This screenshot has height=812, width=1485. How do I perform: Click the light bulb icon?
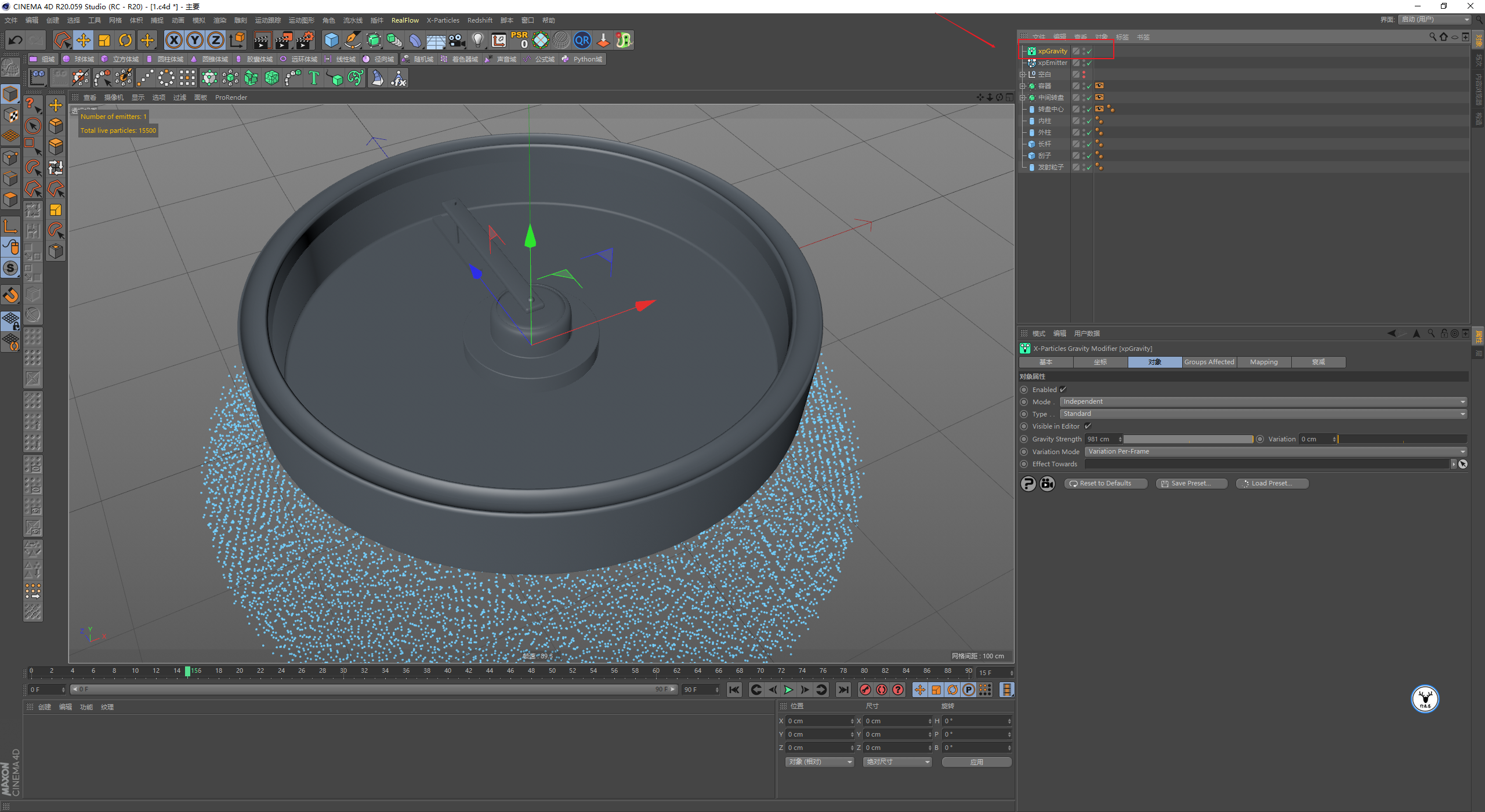477,40
